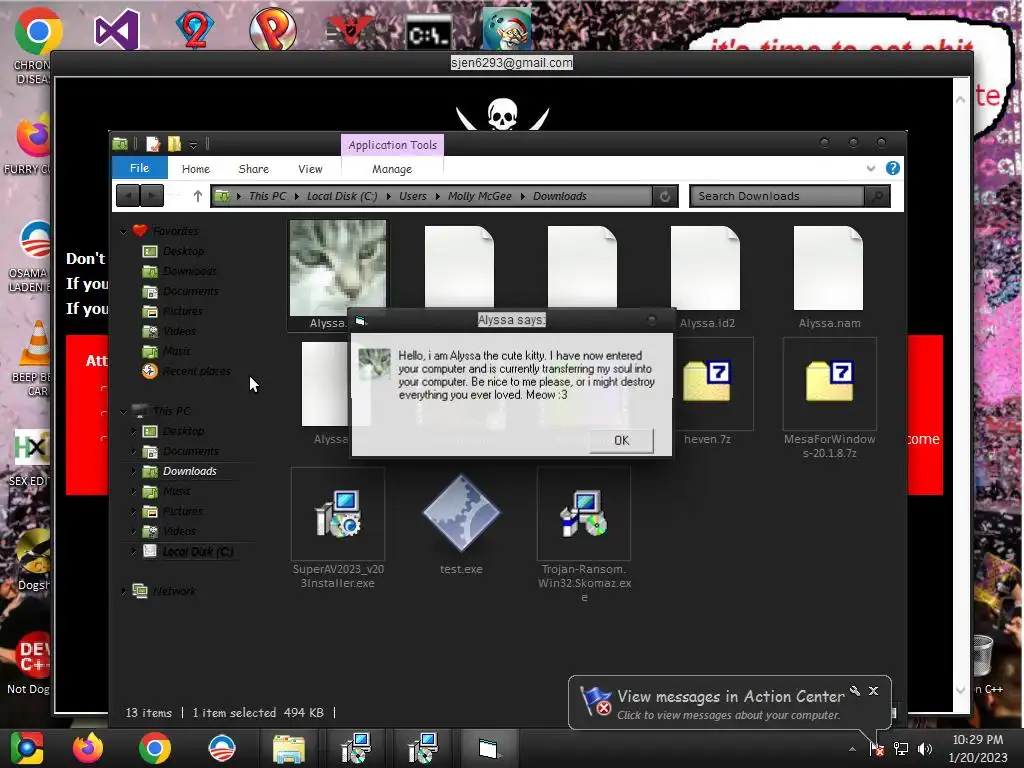Open Explorer help question mark icon
Viewport: 1024px width, 768px height.
point(892,168)
